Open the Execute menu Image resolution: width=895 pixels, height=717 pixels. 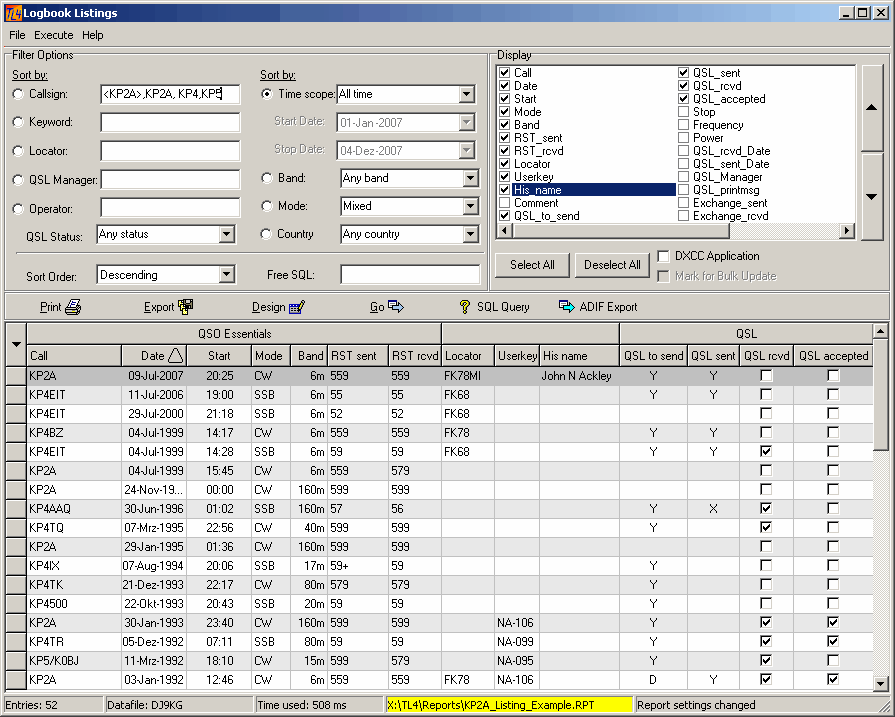pos(54,35)
